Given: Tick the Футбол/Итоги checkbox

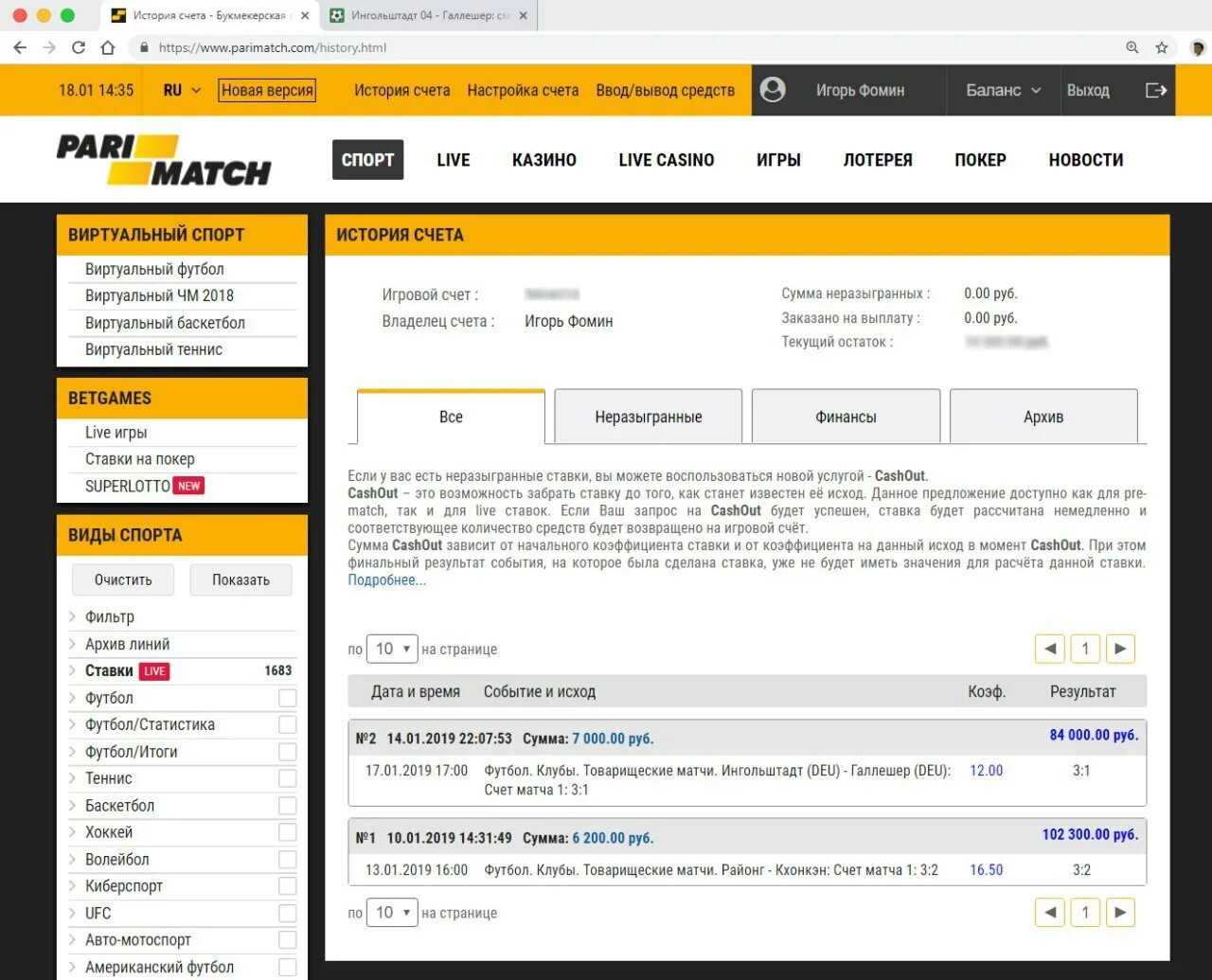Looking at the screenshot, I should pyautogui.click(x=288, y=752).
